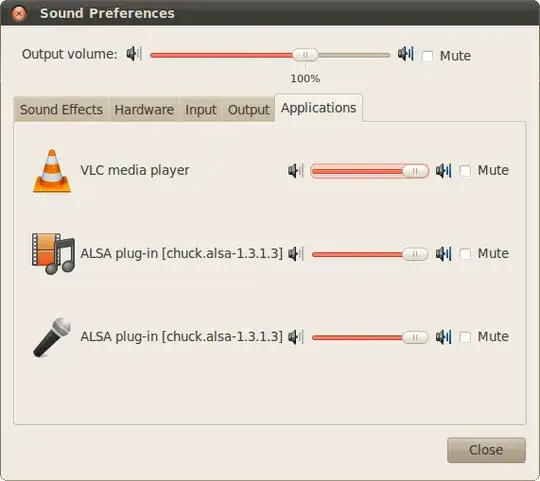Select the Output tab

[248, 110]
